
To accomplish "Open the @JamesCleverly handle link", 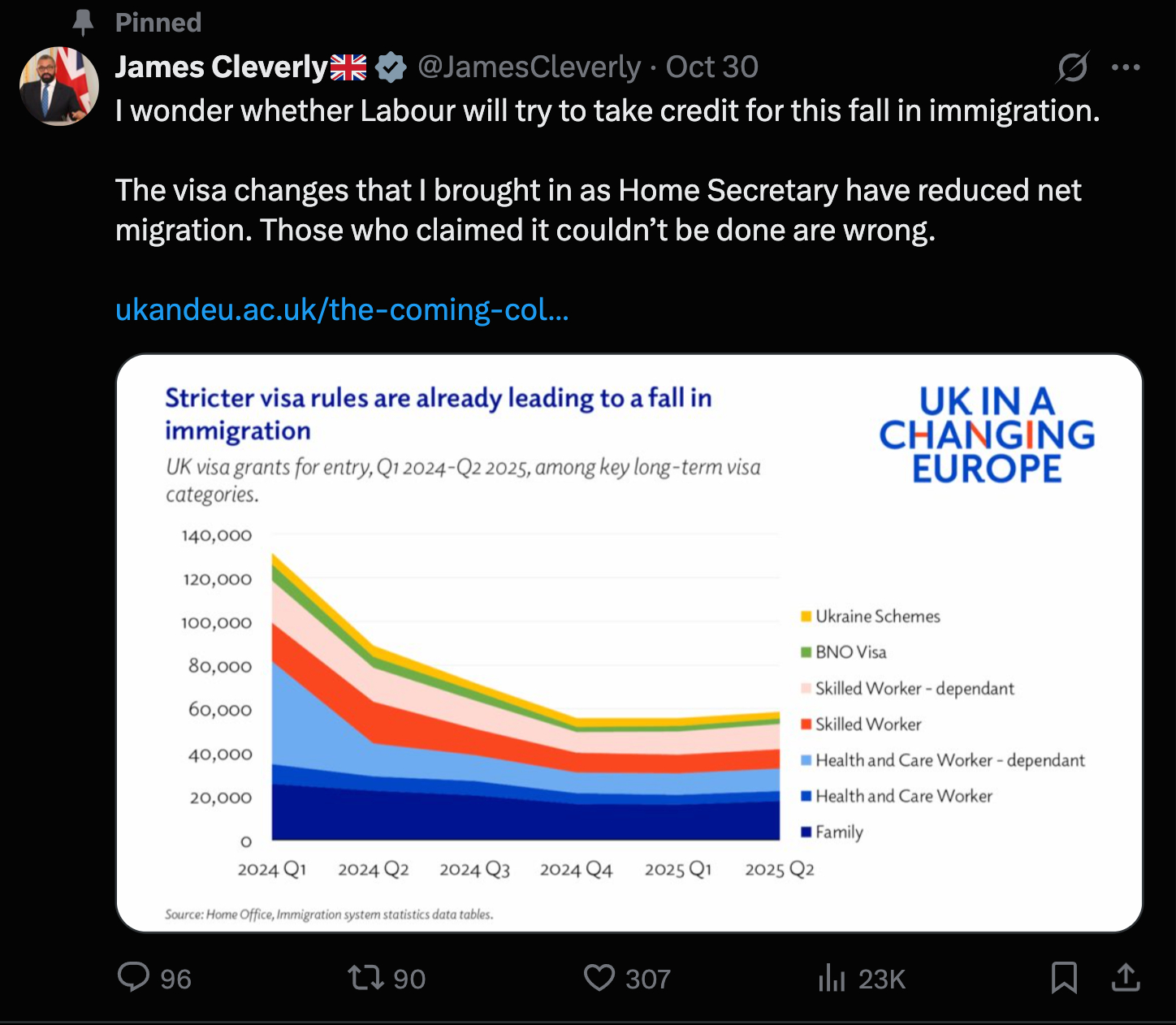I will coord(530,67).
